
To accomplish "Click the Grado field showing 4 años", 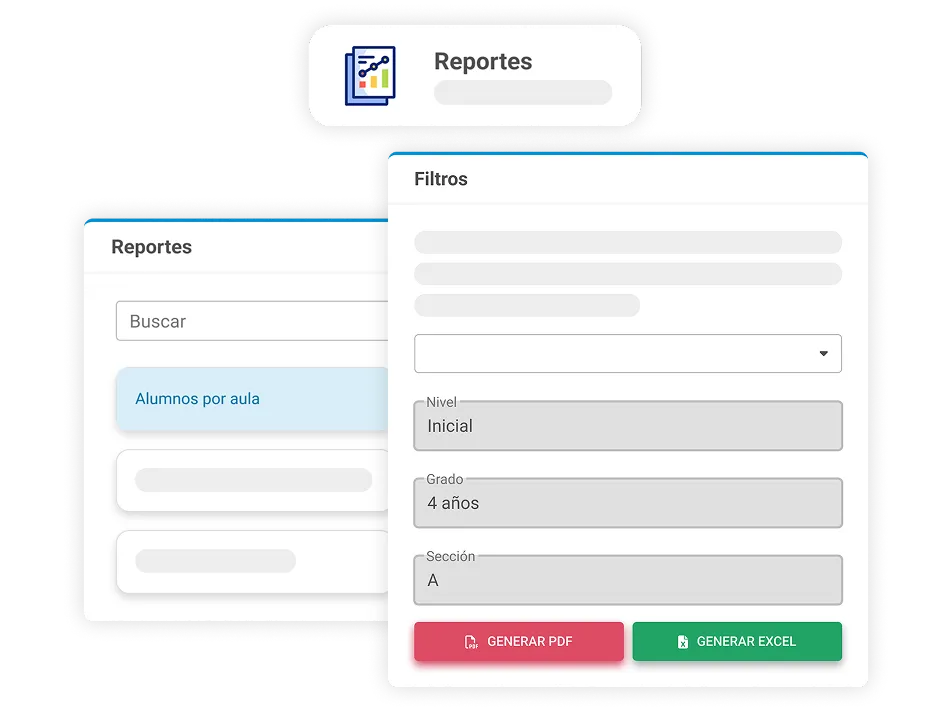I will click(628, 503).
